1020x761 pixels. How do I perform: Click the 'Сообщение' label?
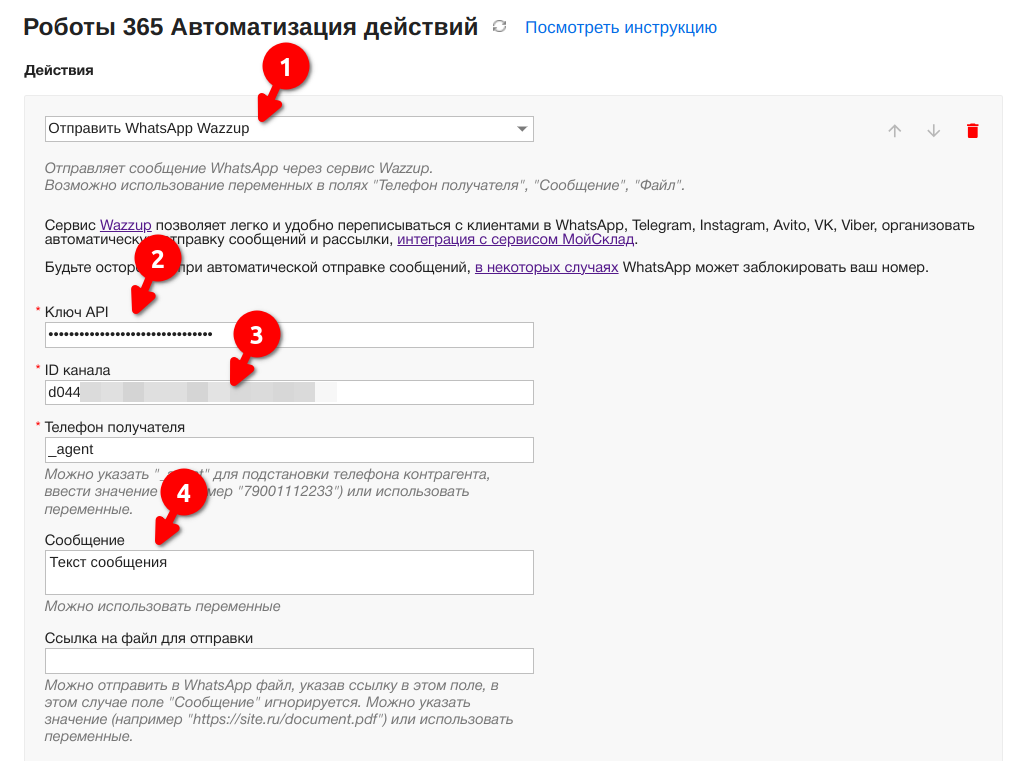[x=85, y=541]
